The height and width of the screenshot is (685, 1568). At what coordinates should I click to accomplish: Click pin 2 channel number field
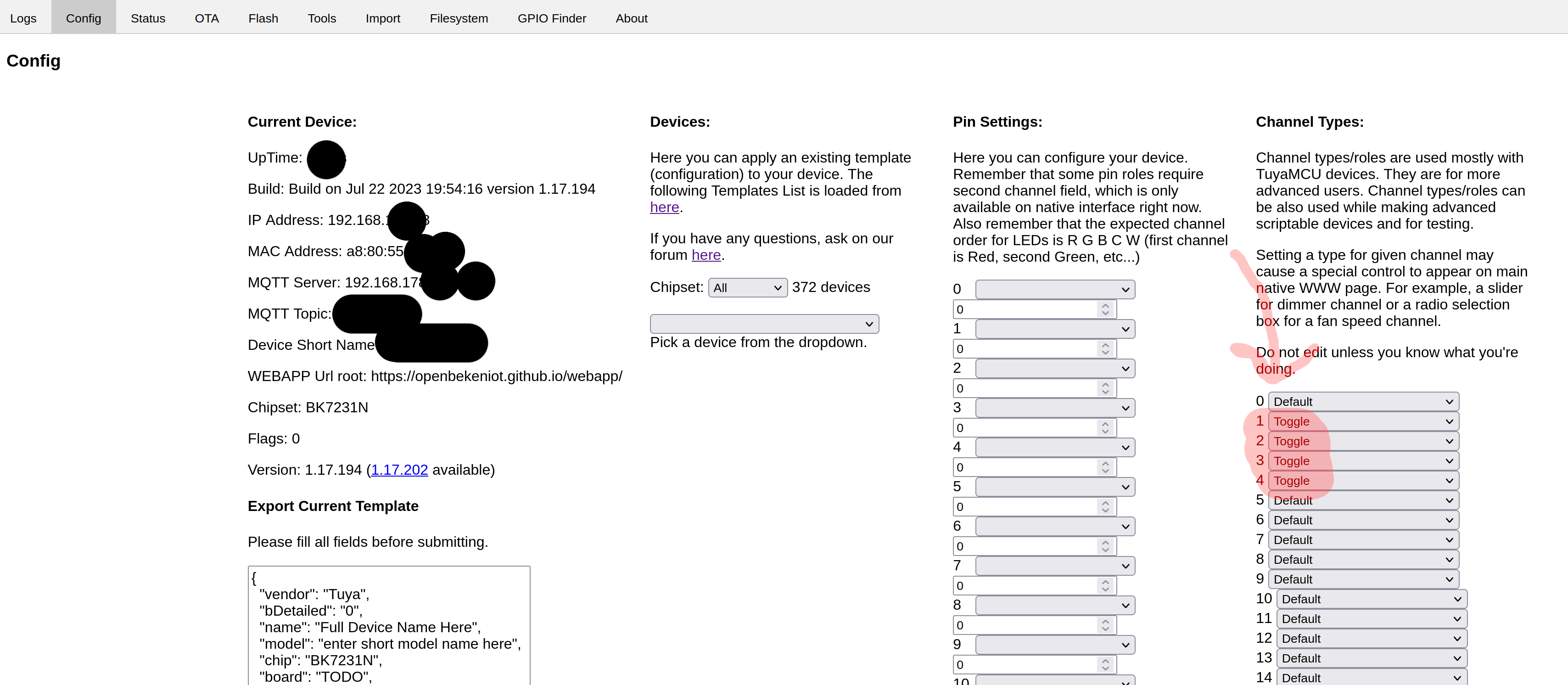click(1034, 388)
